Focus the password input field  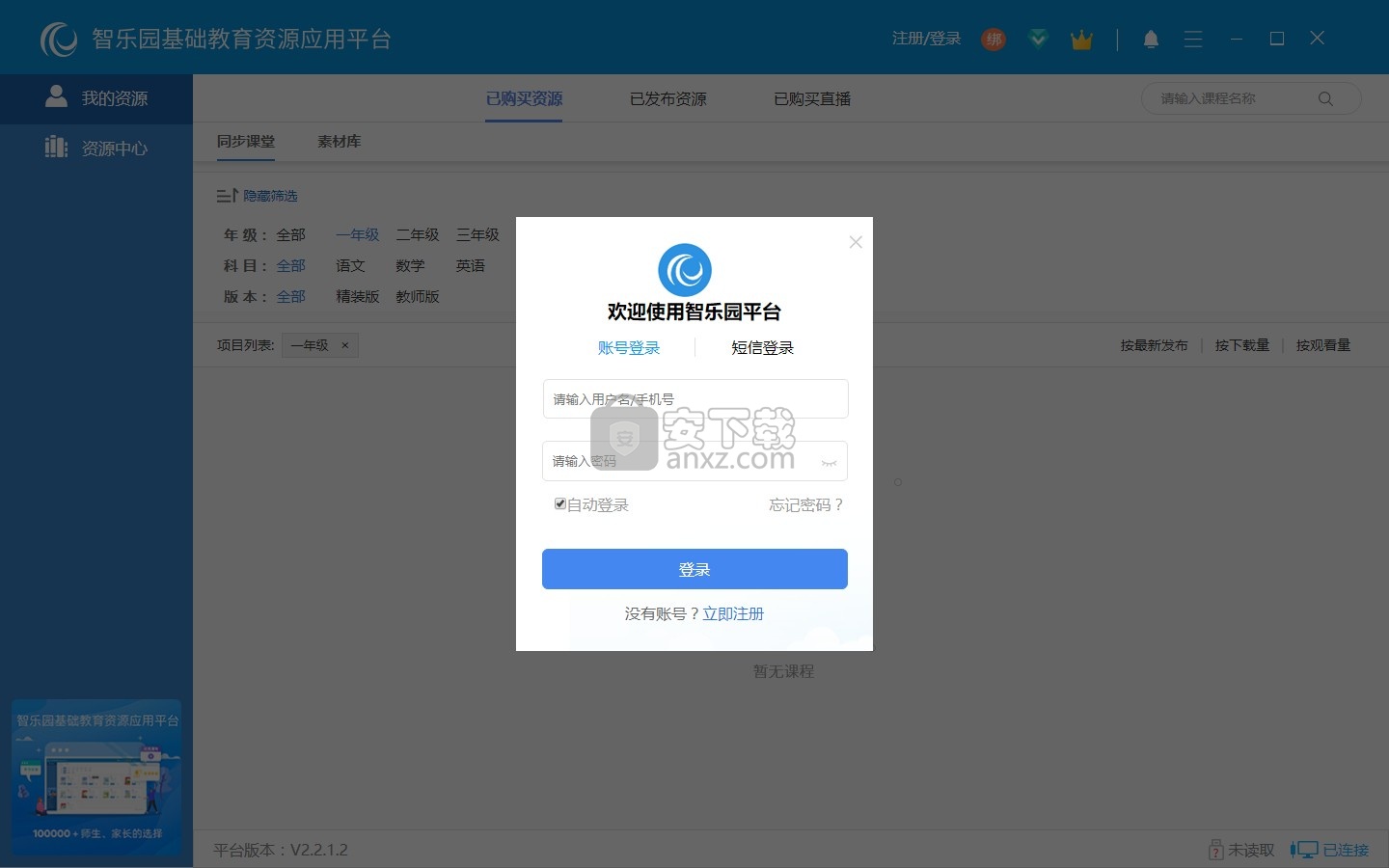(694, 461)
